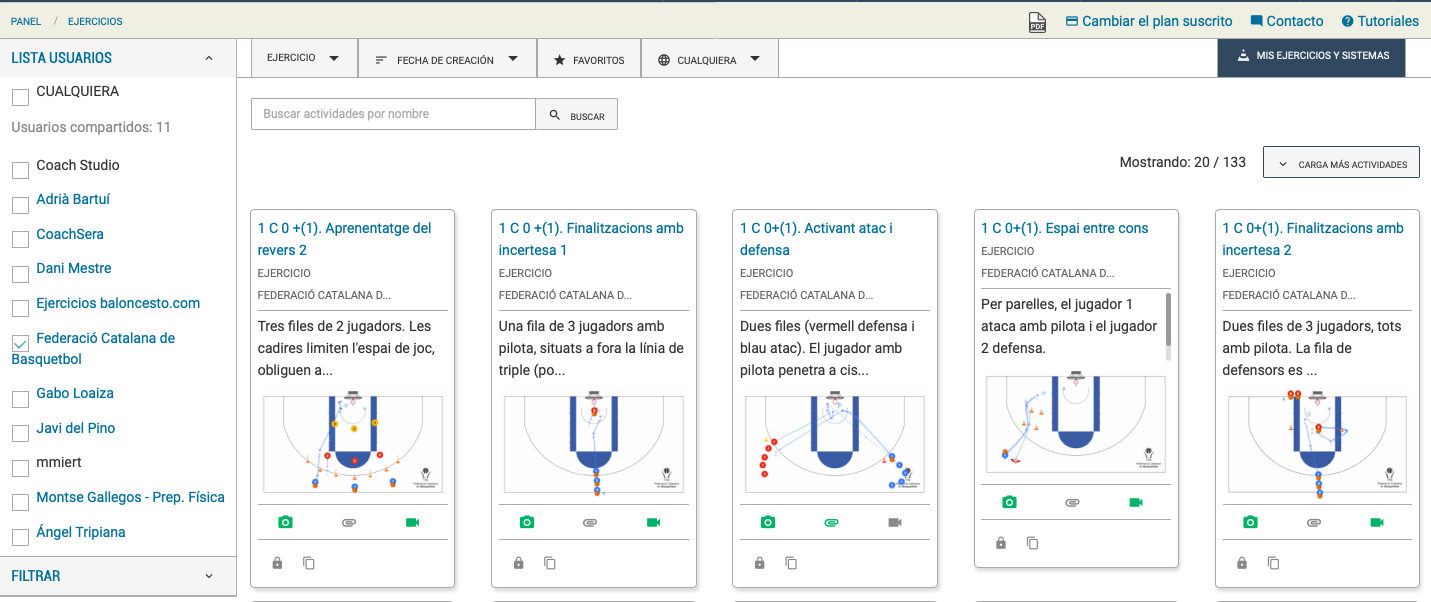Open court diagram of Activant atac i defensa

(x=834, y=444)
